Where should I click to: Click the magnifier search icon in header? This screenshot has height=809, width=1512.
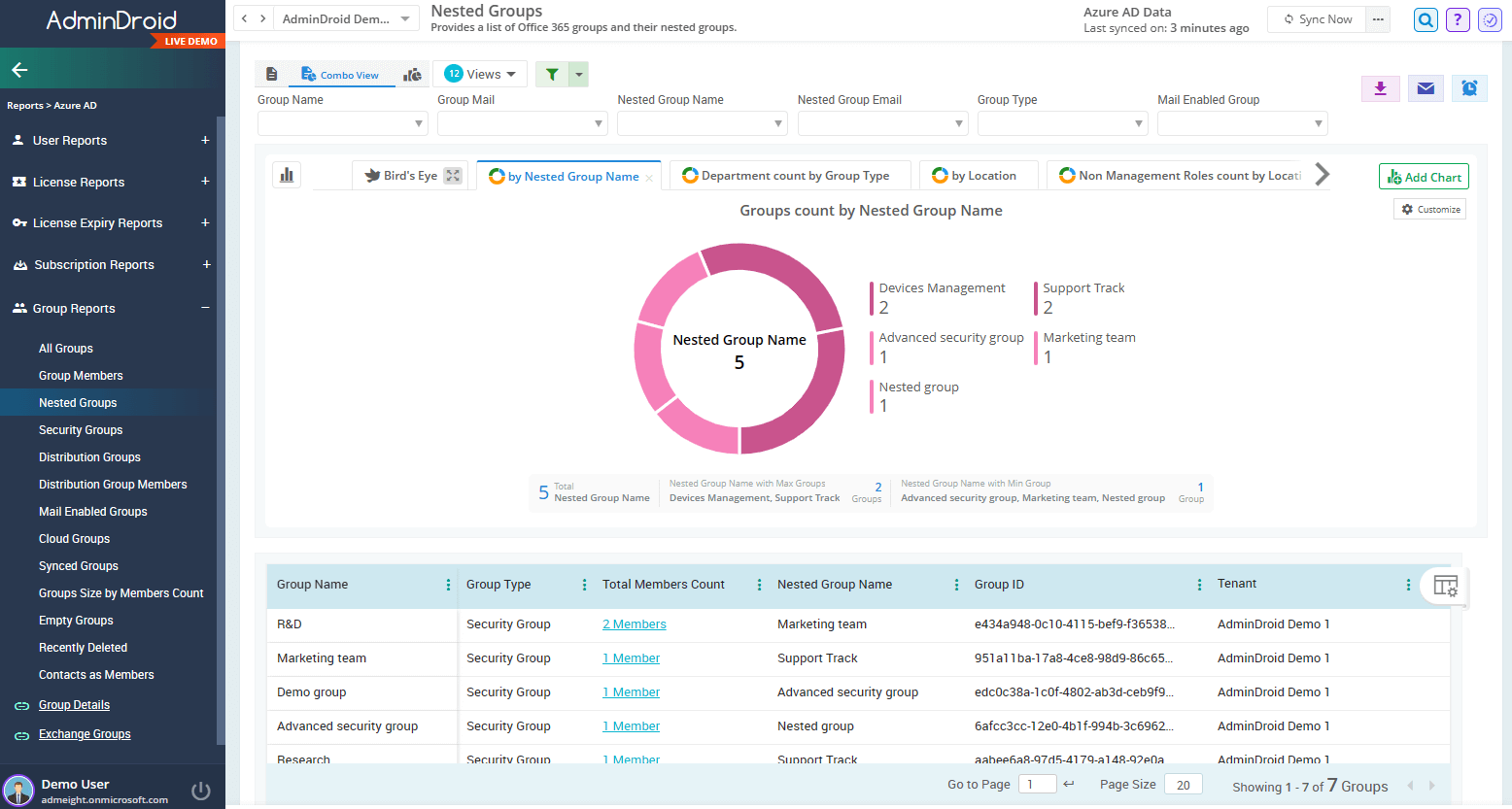[x=1426, y=19]
